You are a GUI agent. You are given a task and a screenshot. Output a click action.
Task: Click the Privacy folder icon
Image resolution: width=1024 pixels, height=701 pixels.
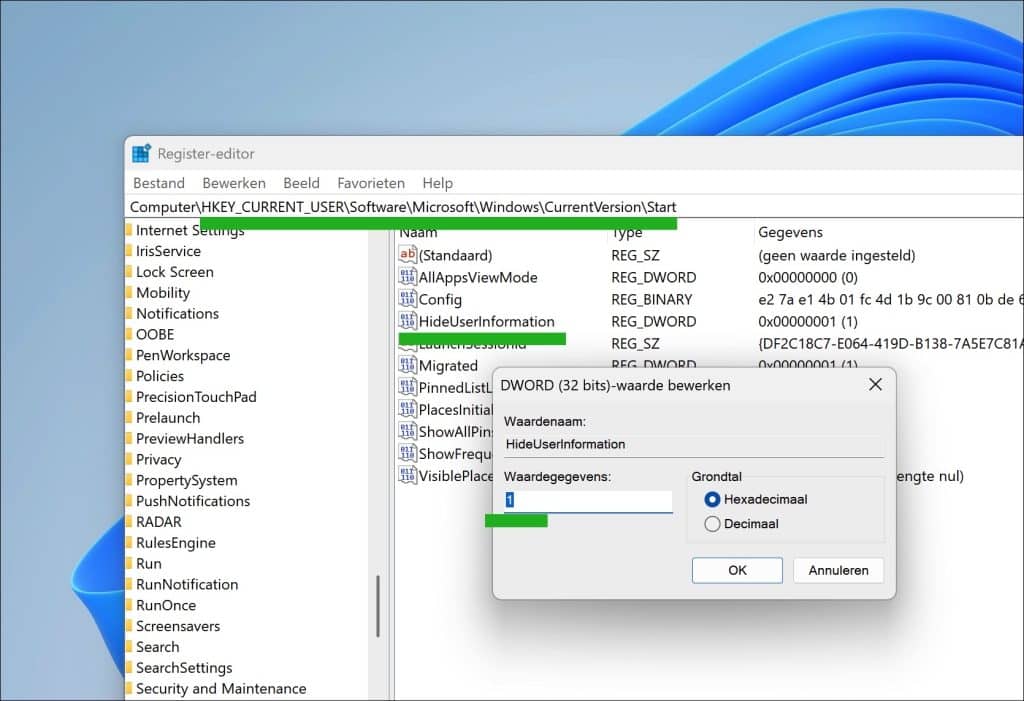[129, 459]
